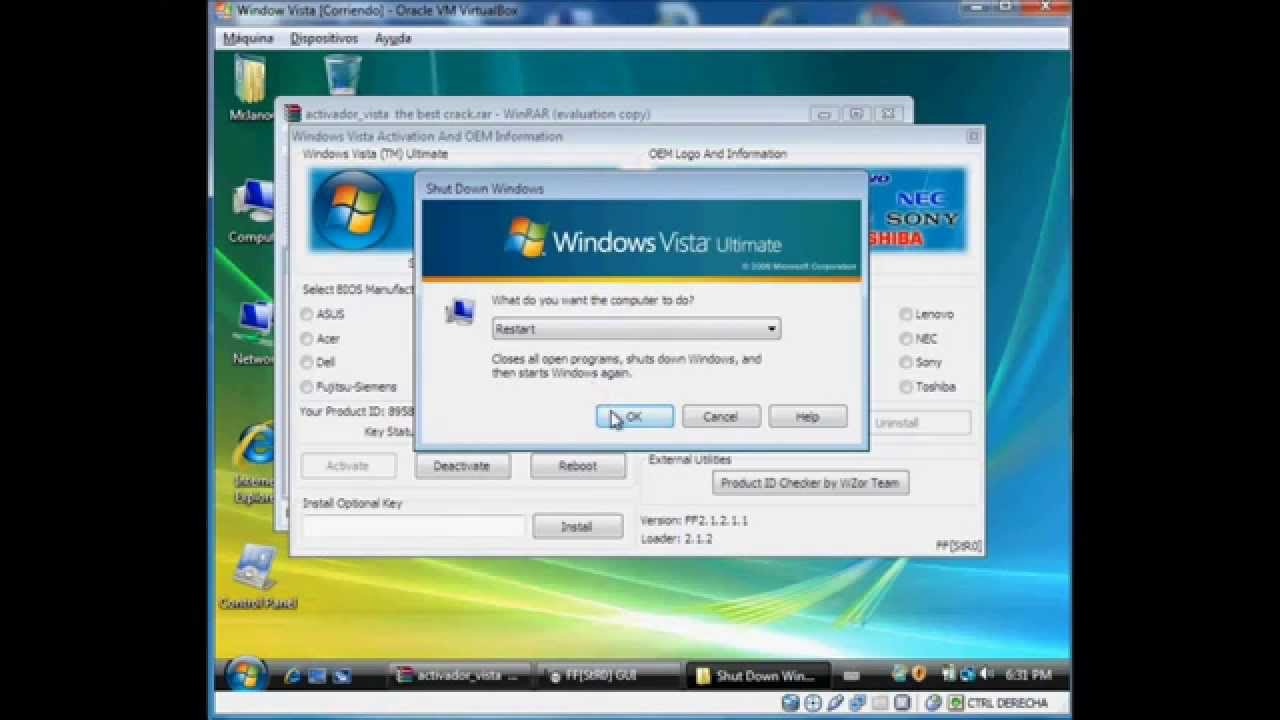Click the Install Optional Key text field

[413, 527]
